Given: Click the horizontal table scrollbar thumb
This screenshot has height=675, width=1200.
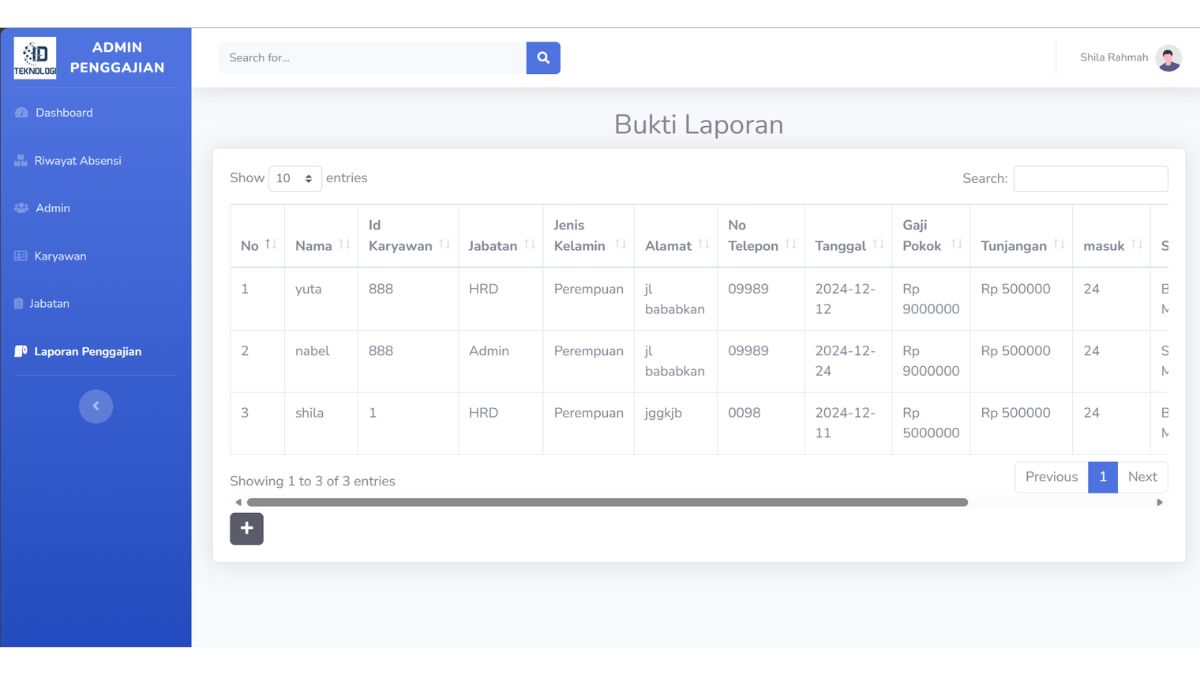Looking at the screenshot, I should pyautogui.click(x=607, y=502).
